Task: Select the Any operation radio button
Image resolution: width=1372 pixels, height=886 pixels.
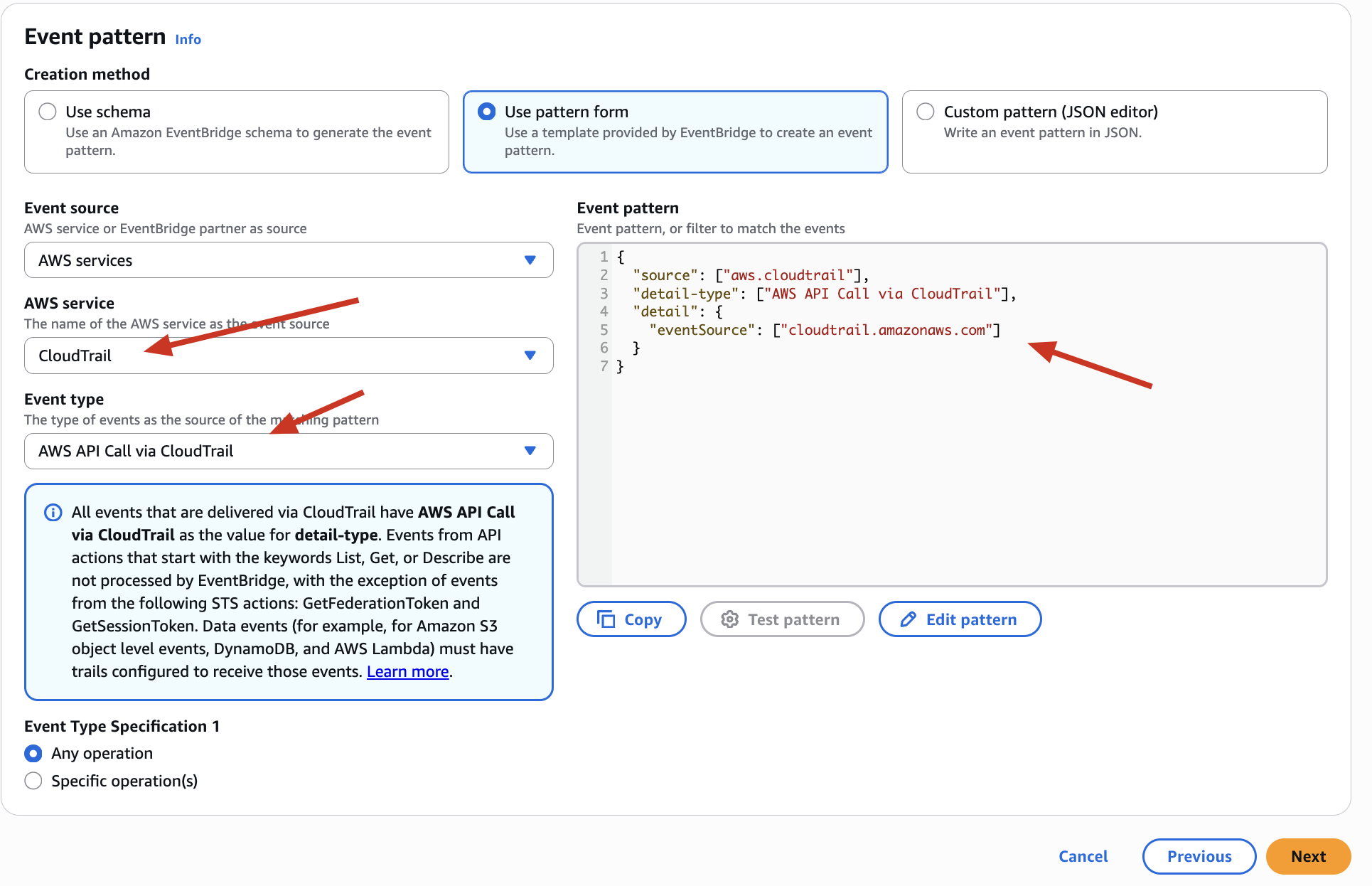Action: [x=33, y=753]
